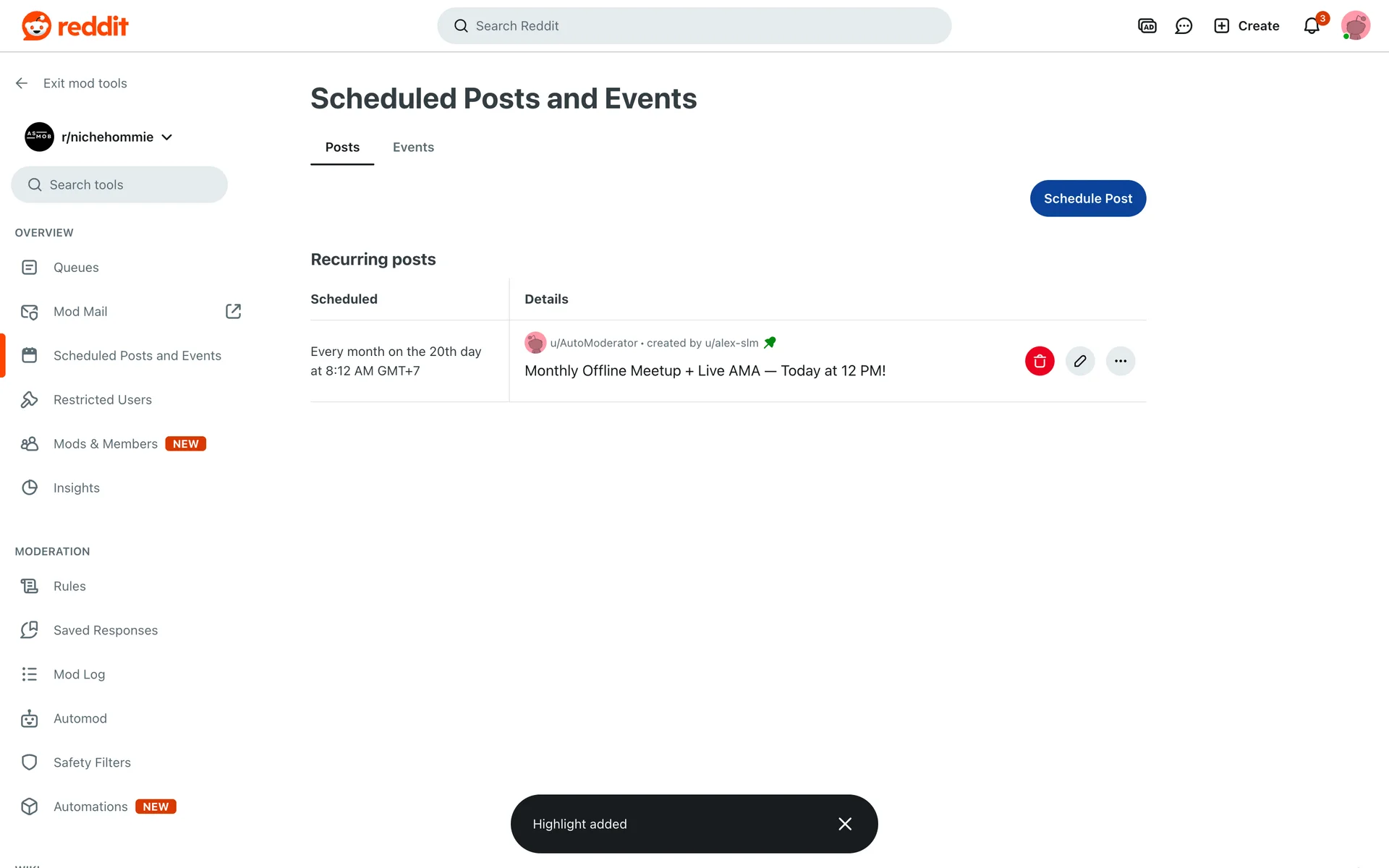Click into the Search tools box

pyautogui.click(x=119, y=184)
